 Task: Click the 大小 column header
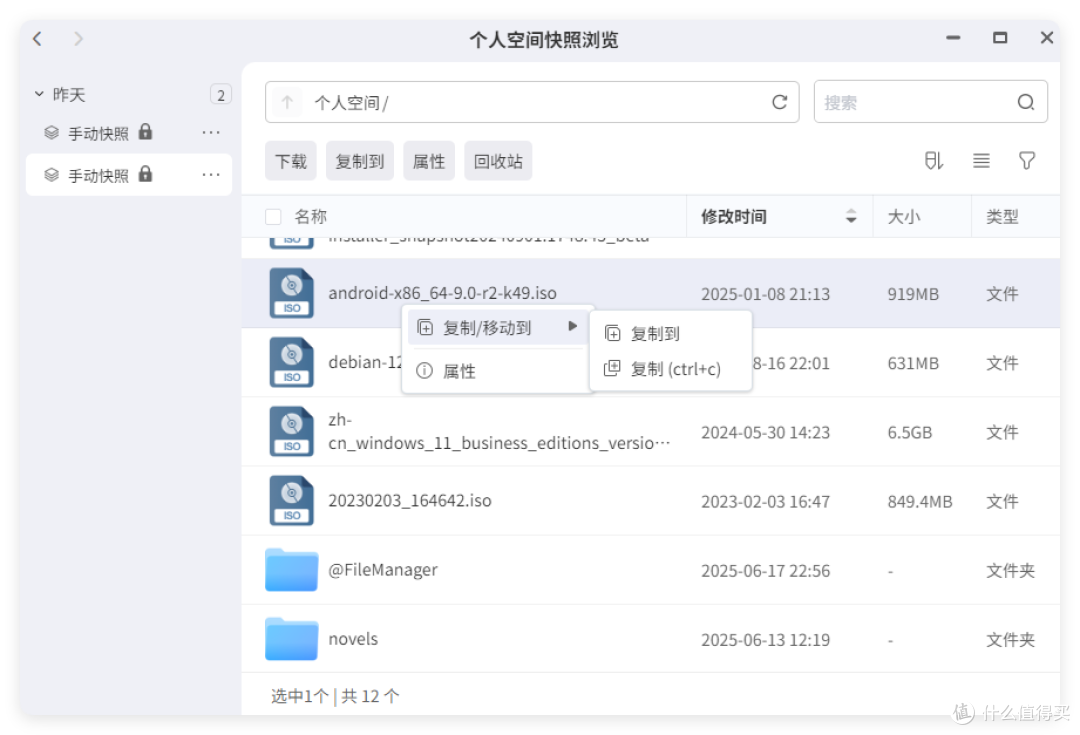(904, 217)
